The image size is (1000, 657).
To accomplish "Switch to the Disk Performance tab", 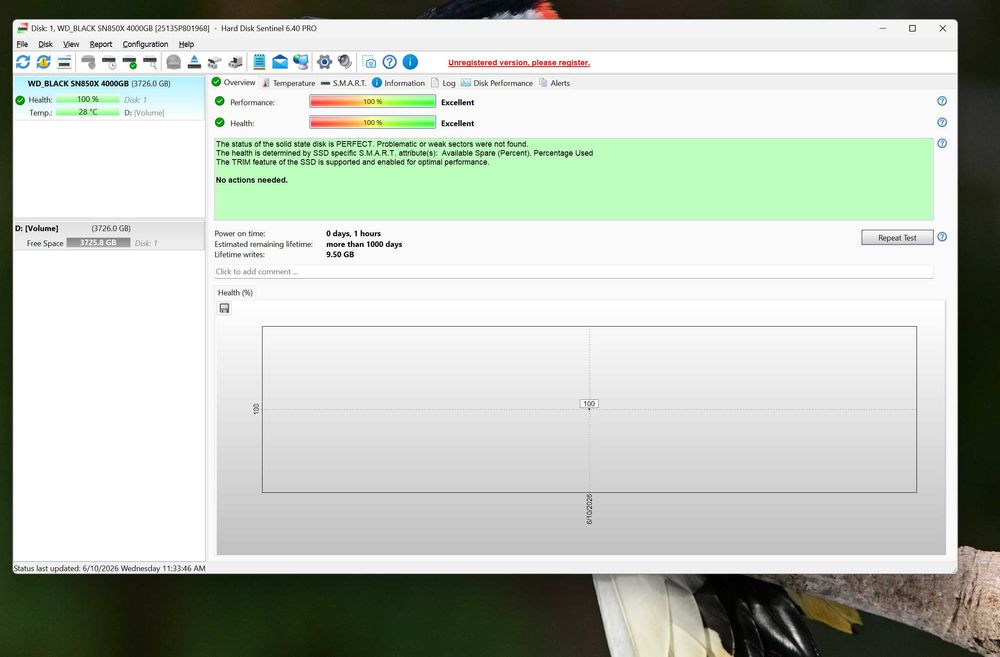I will pyautogui.click(x=496, y=83).
